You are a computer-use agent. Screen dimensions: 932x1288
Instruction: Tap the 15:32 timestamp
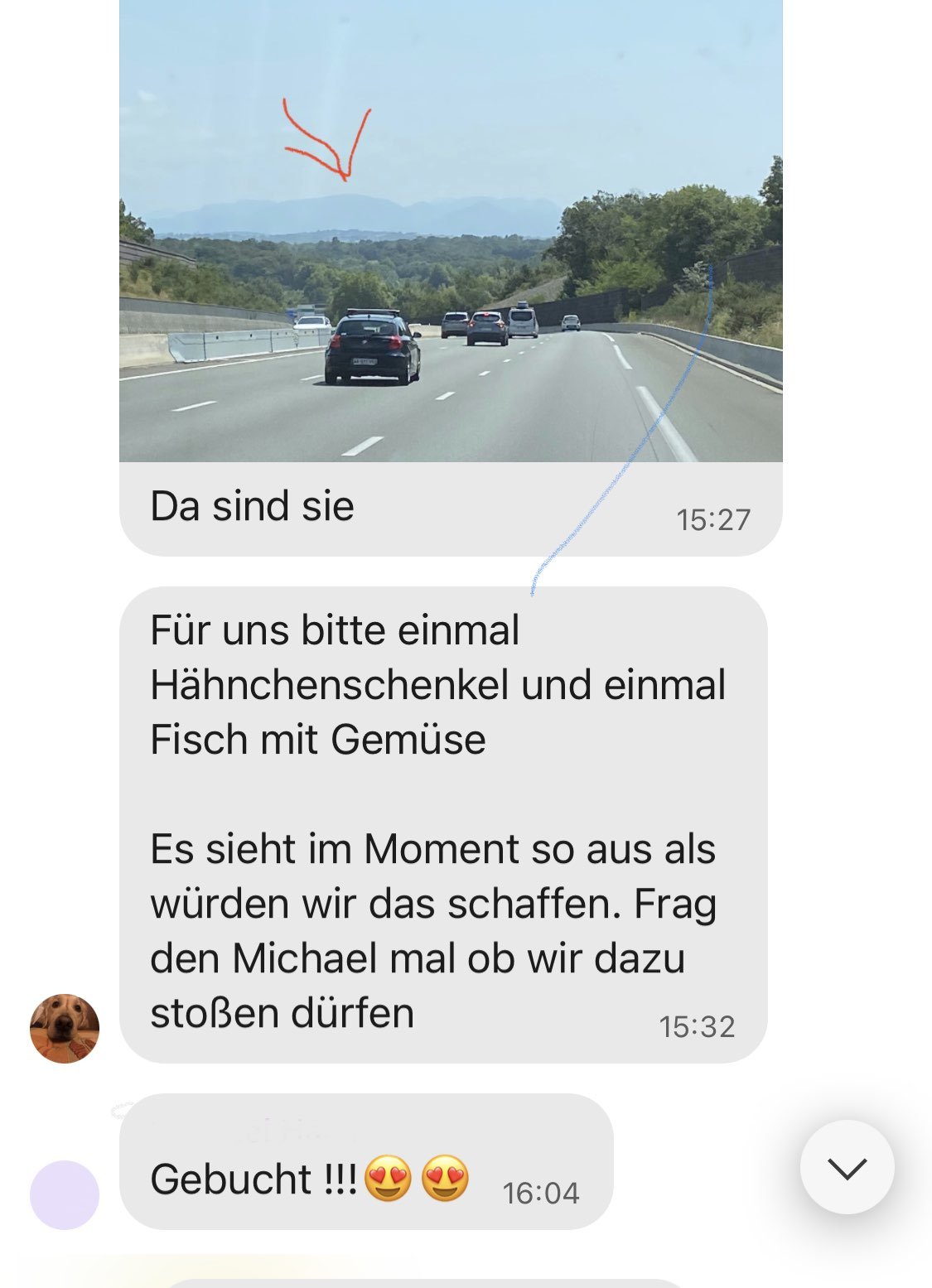tap(697, 1026)
